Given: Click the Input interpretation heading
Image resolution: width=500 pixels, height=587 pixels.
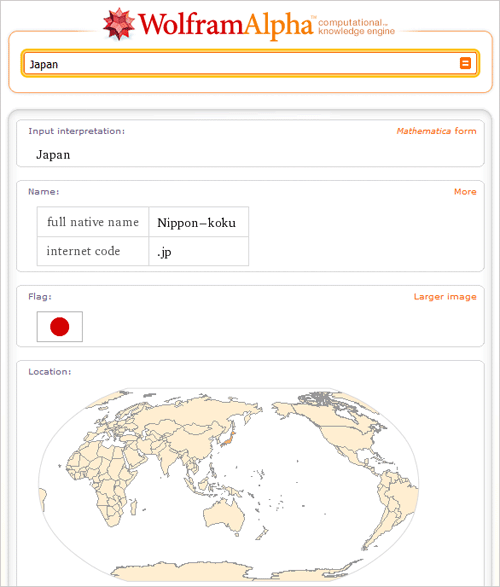Looking at the screenshot, I should (77, 131).
